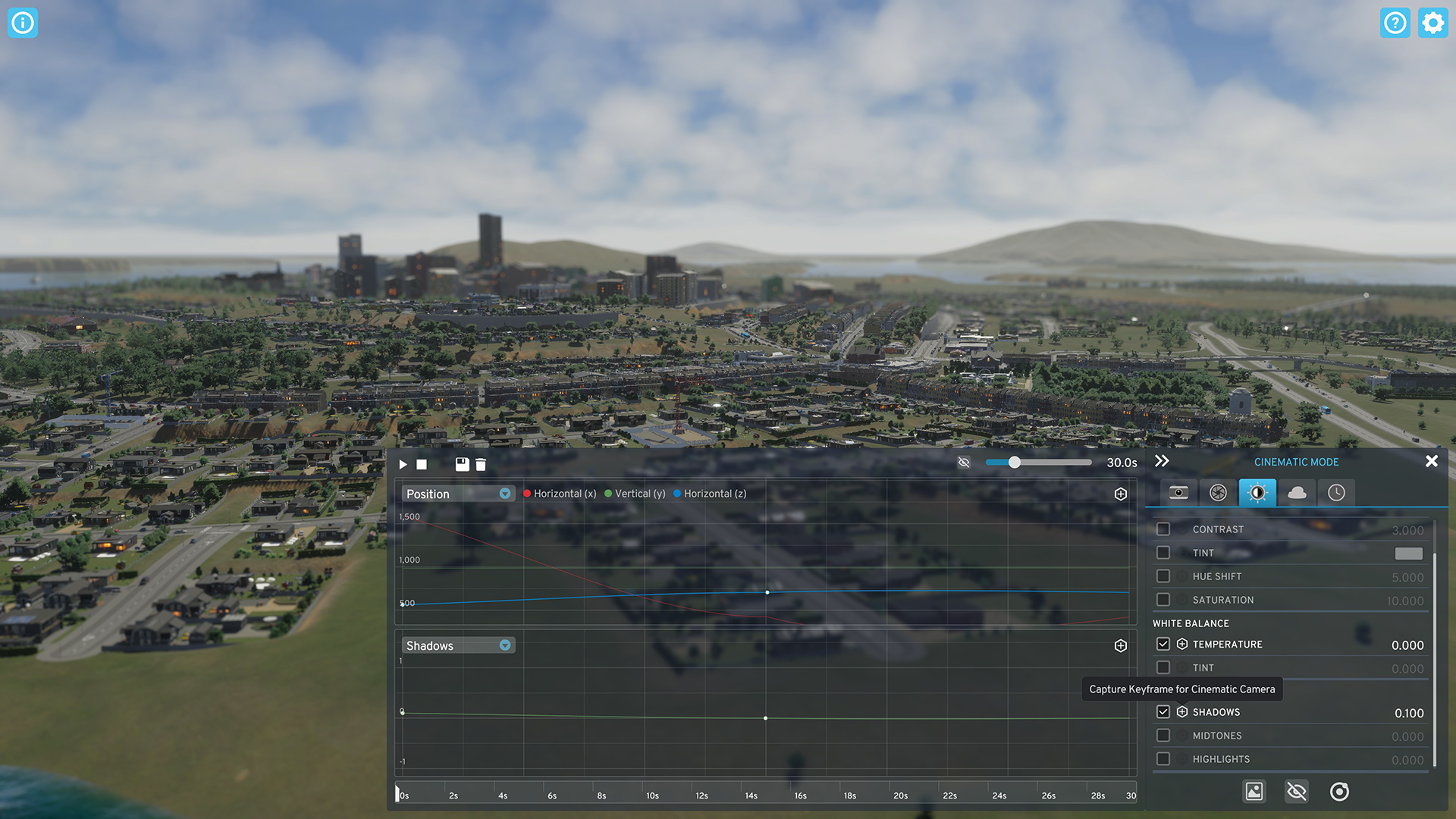1456x819 pixels.
Task: Capture a keyframe for the Position curve
Action: click(1121, 494)
